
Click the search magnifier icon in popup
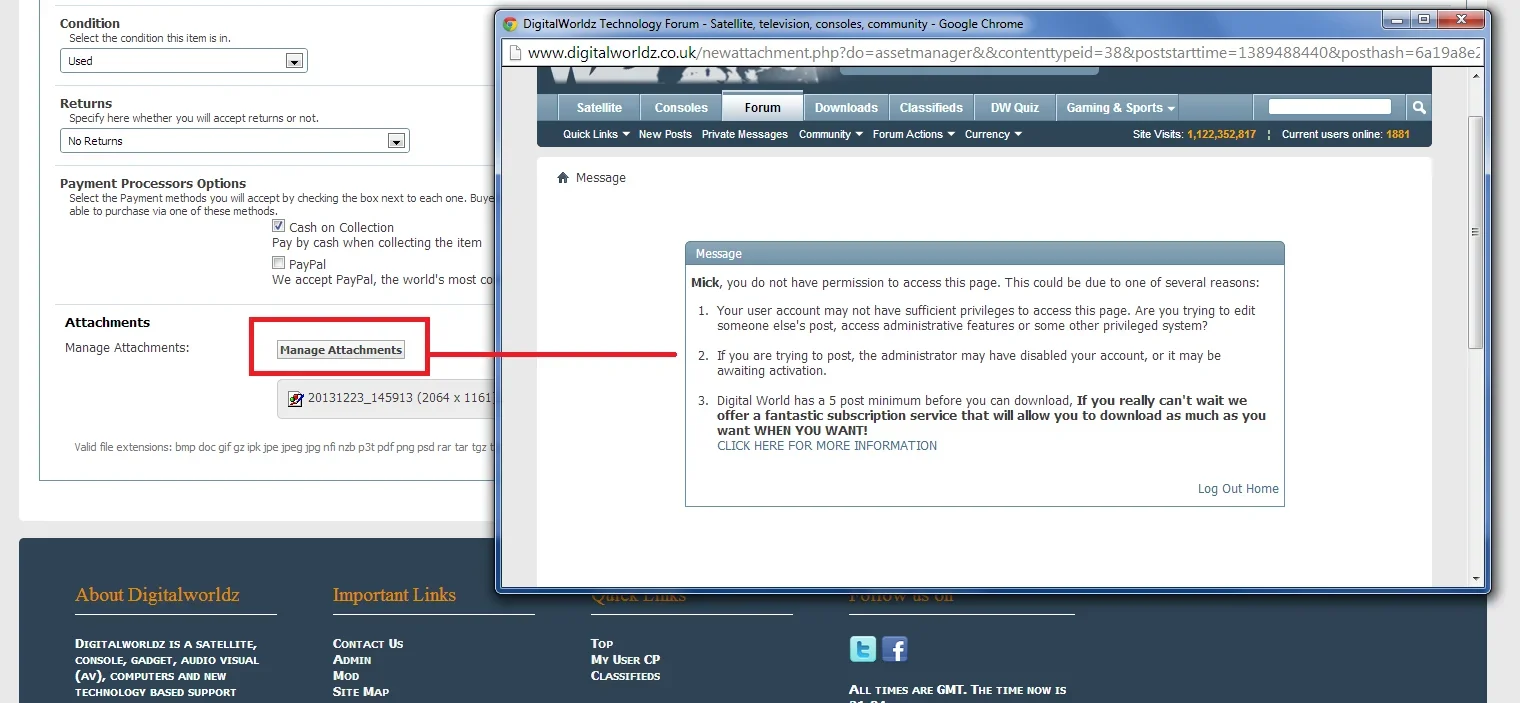pyautogui.click(x=1418, y=107)
